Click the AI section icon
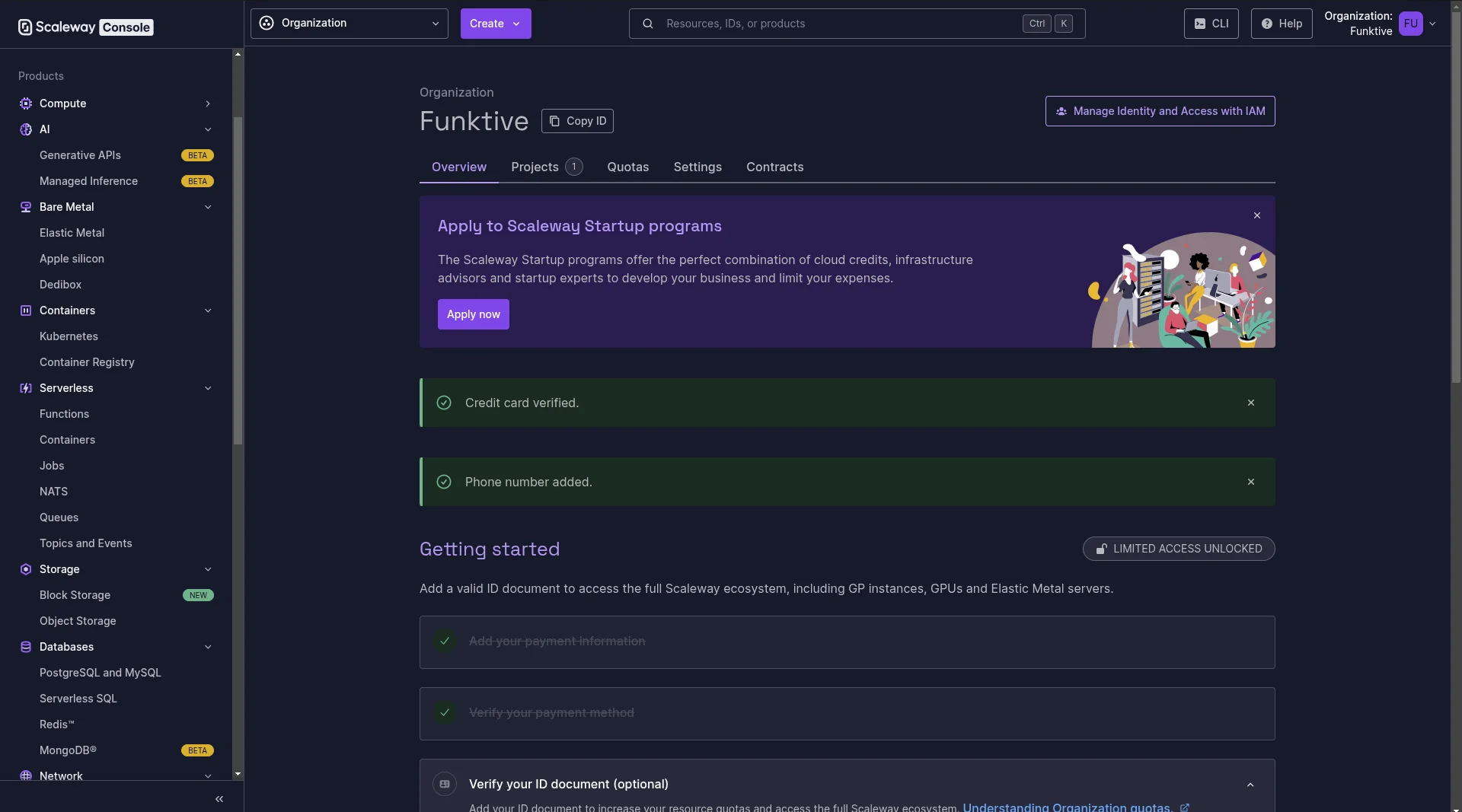This screenshot has width=1462, height=812. click(x=26, y=129)
